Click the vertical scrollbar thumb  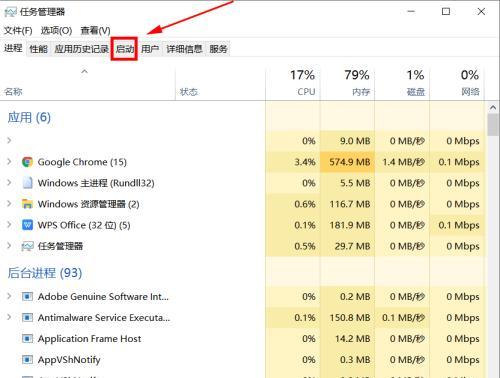pyautogui.click(x=493, y=125)
